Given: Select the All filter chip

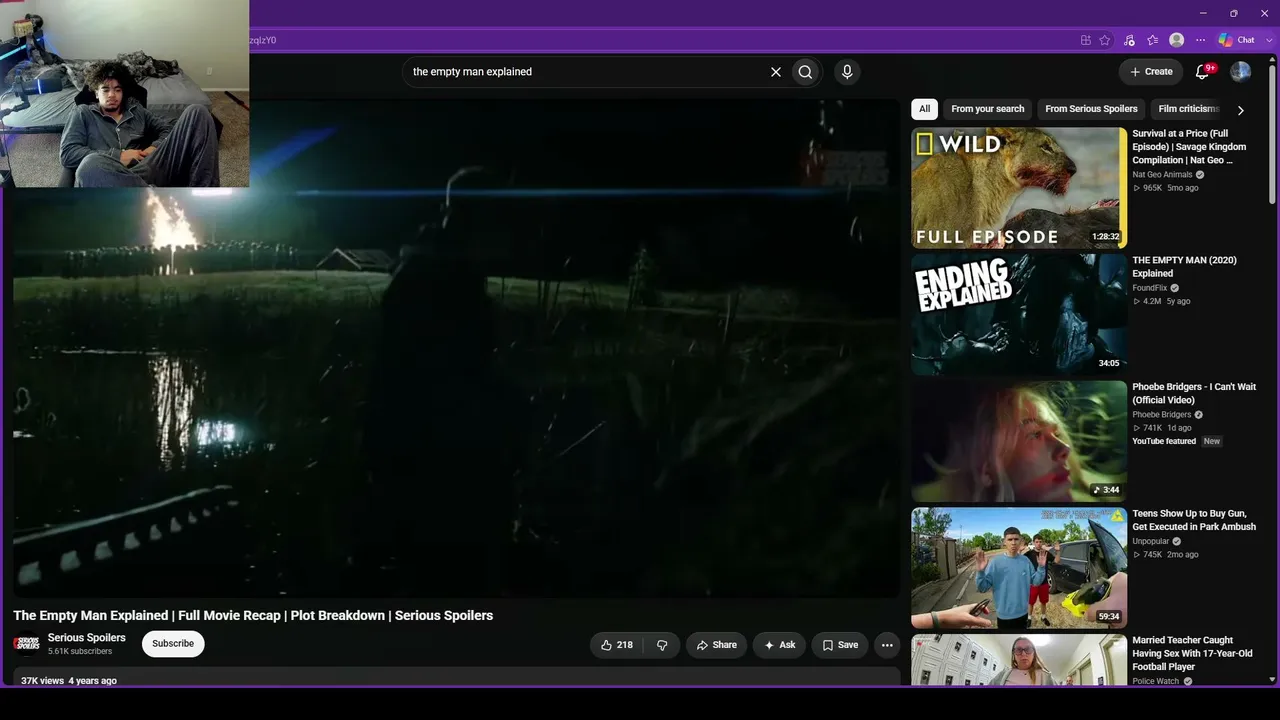Looking at the screenshot, I should coord(925,109).
